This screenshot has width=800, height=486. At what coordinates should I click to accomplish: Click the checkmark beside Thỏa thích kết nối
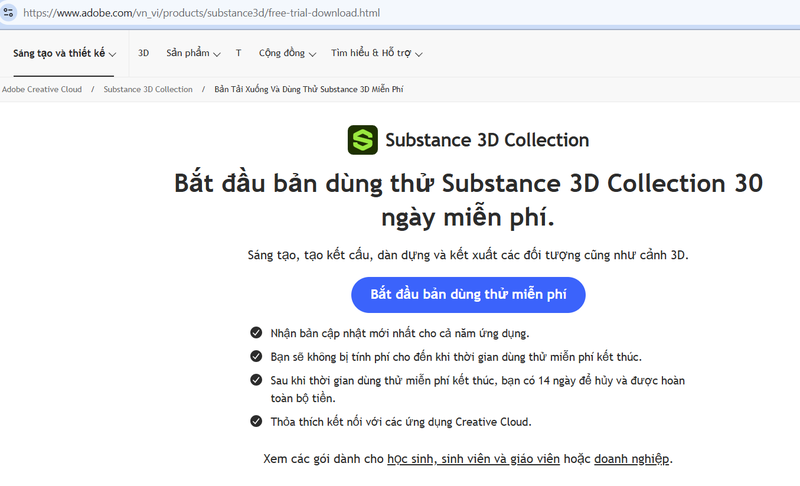coord(256,421)
